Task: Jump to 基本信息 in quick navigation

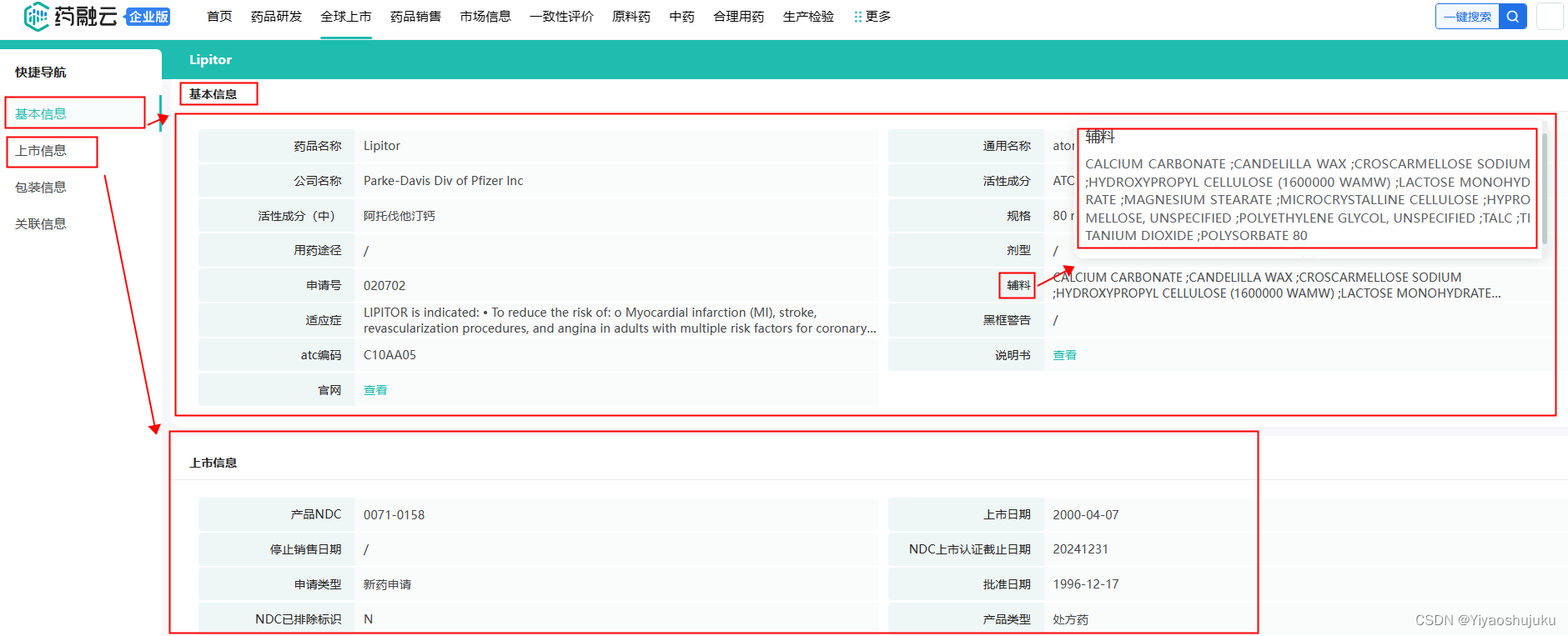Action: pyautogui.click(x=41, y=114)
